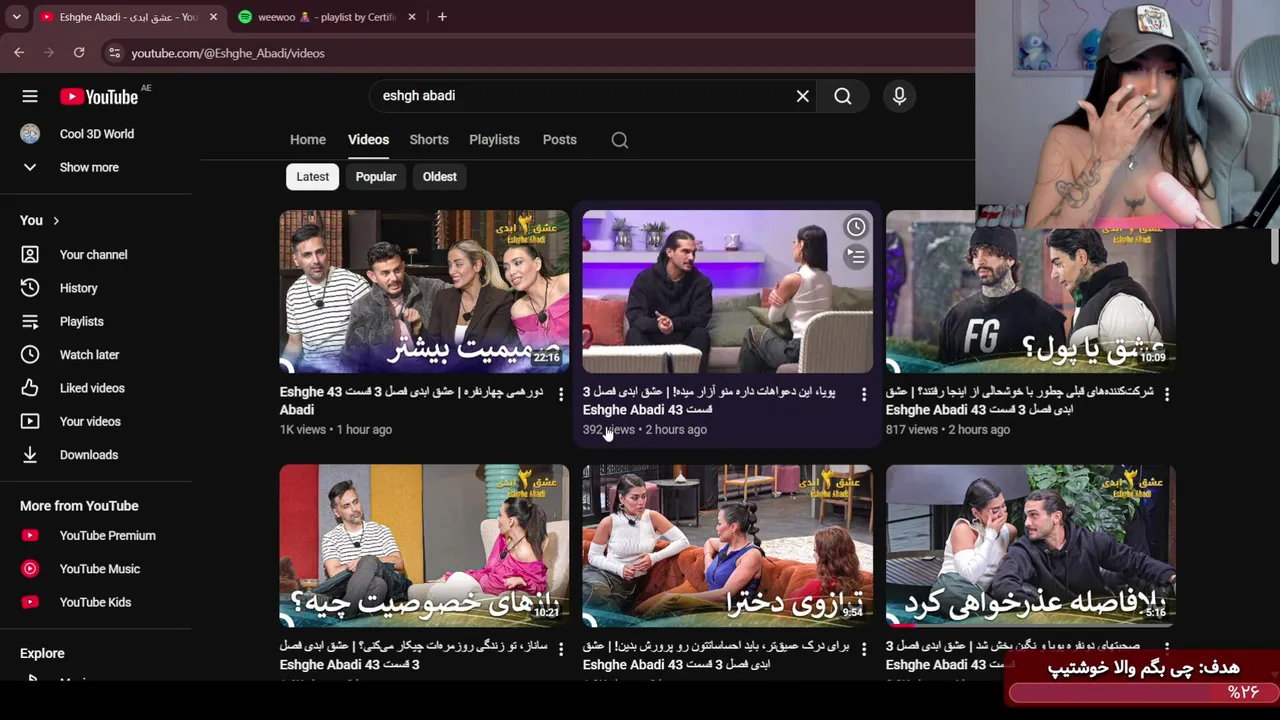Go to YouTube home via logo
Screen dimensions: 1280x720
[x=99, y=96]
